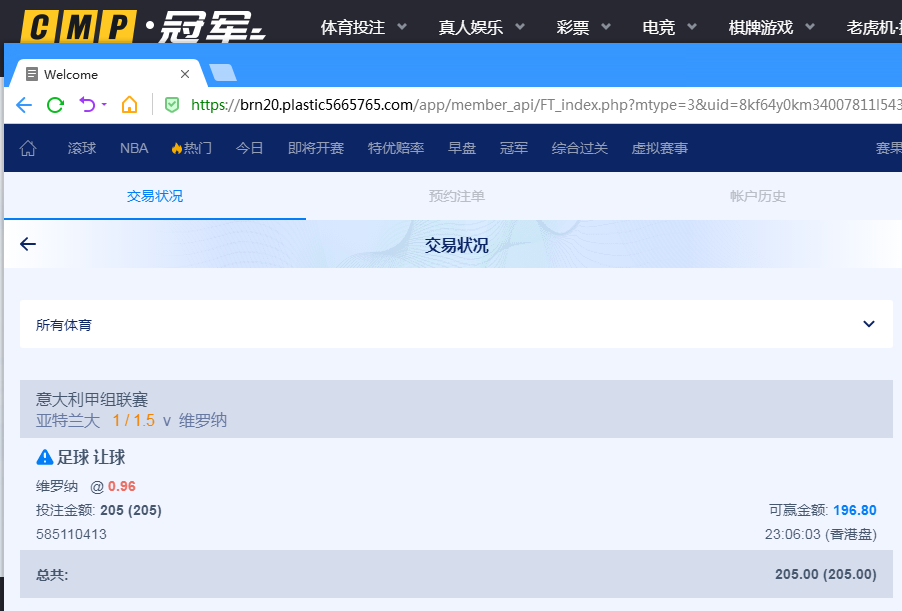Click the back arrow on 交易状况 page

(x=27, y=243)
